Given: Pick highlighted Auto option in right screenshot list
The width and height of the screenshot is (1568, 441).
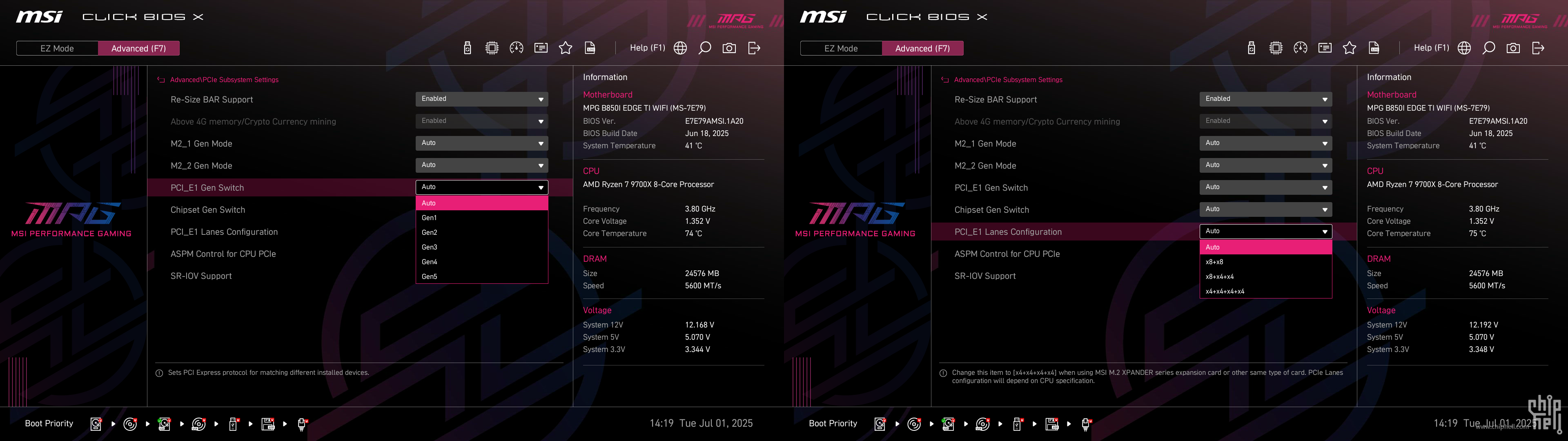Looking at the screenshot, I should pyautogui.click(x=1265, y=247).
